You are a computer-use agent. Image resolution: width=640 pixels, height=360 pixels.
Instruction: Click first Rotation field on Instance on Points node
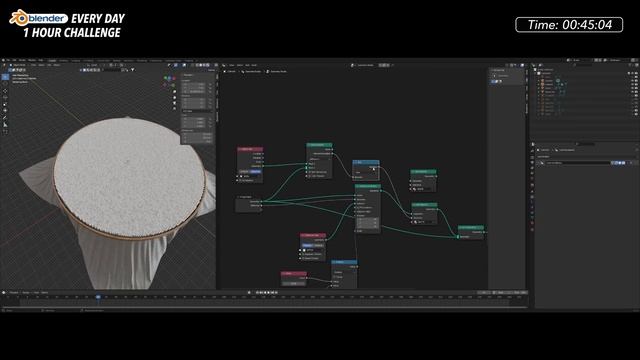click(367, 220)
